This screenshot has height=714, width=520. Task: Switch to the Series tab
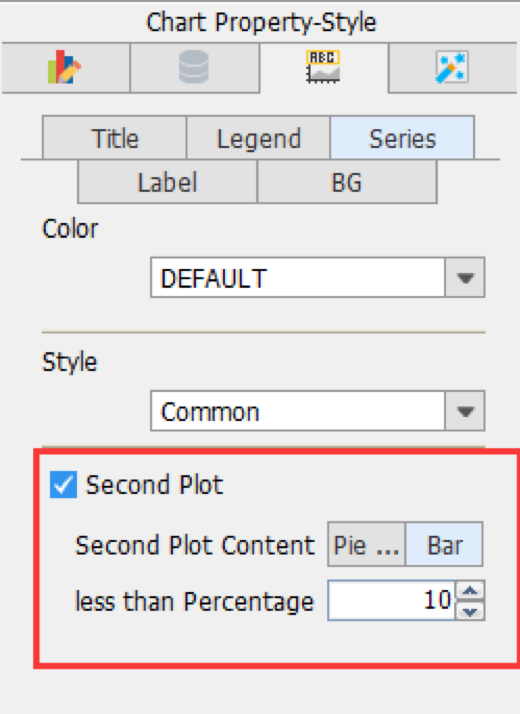403,138
